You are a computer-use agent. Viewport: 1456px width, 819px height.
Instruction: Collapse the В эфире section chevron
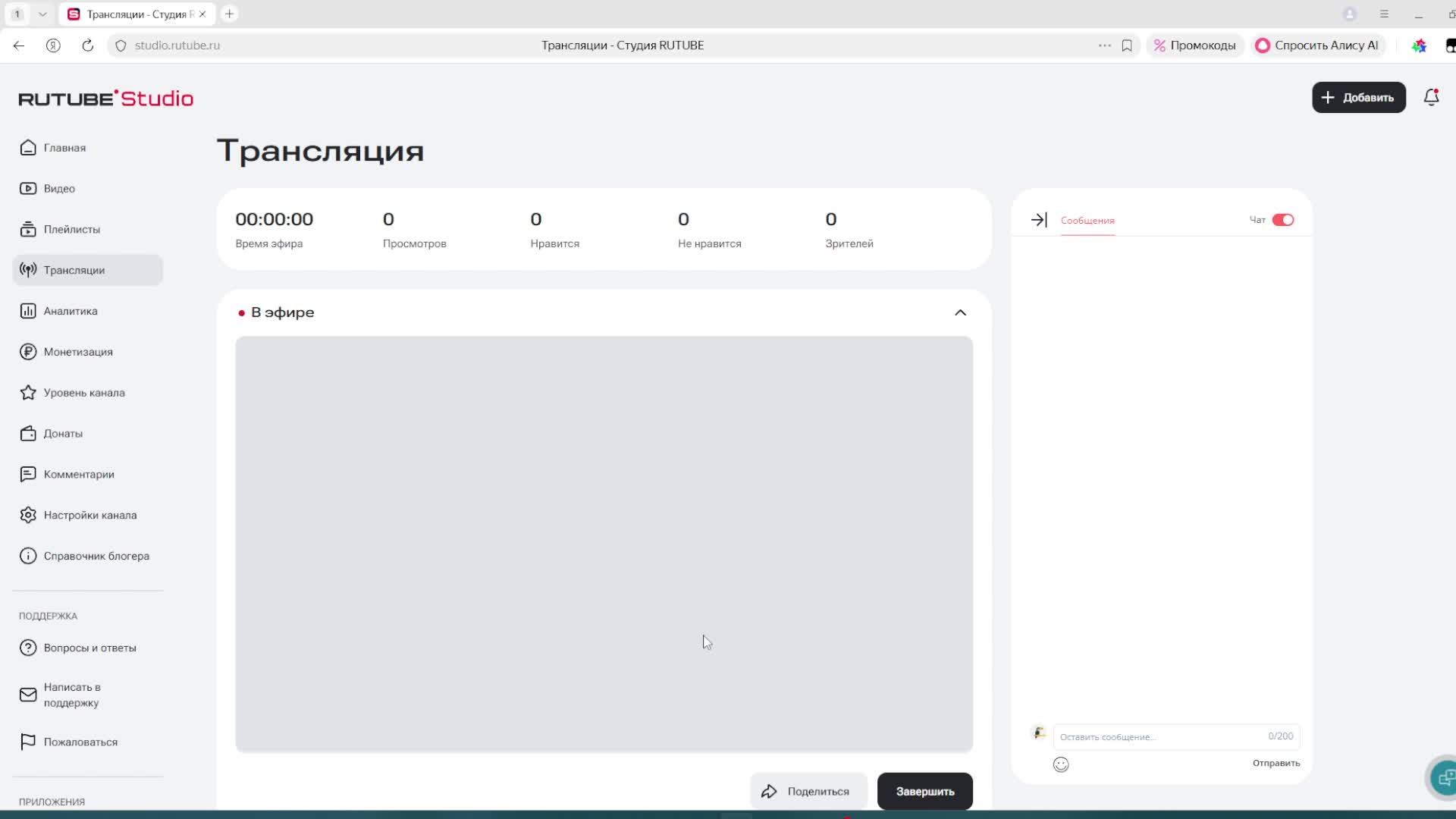click(x=960, y=312)
